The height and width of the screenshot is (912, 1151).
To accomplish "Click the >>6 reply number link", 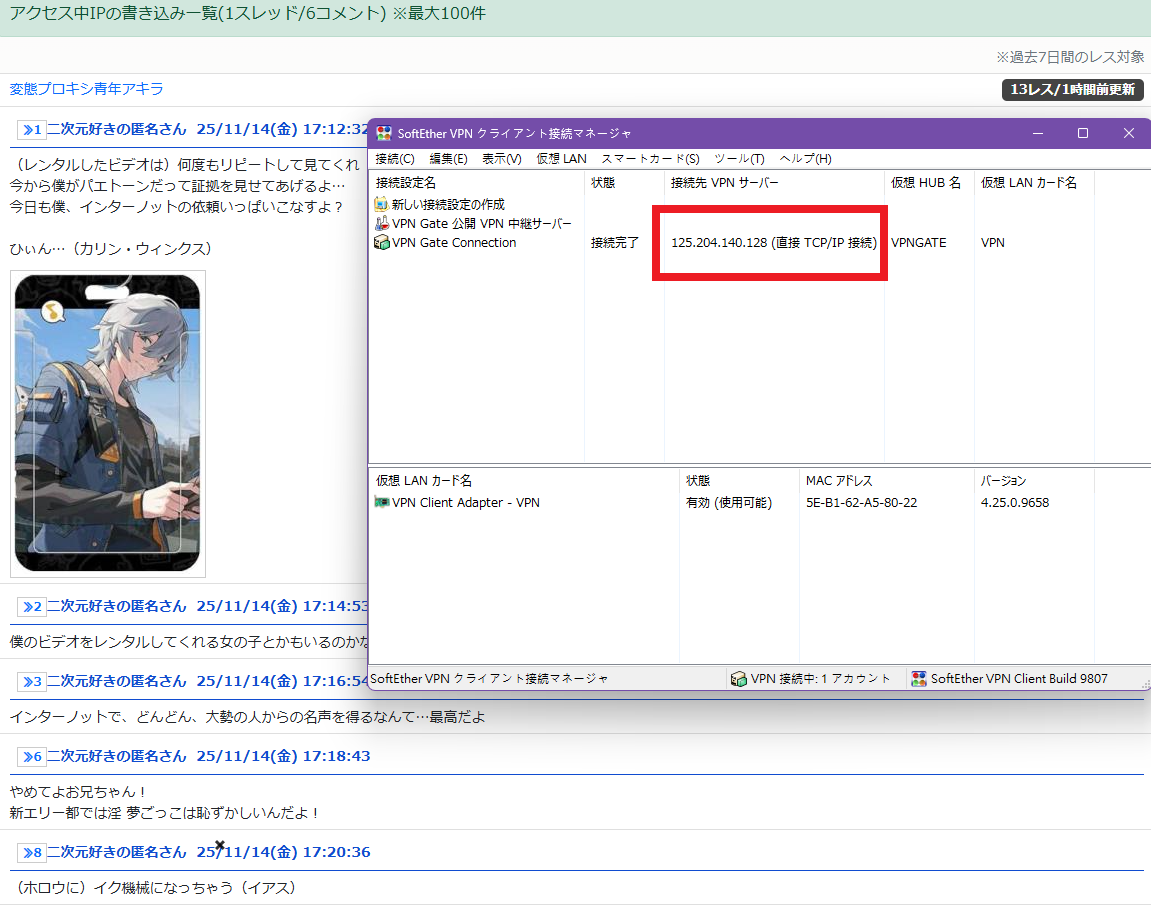I will [x=31, y=757].
